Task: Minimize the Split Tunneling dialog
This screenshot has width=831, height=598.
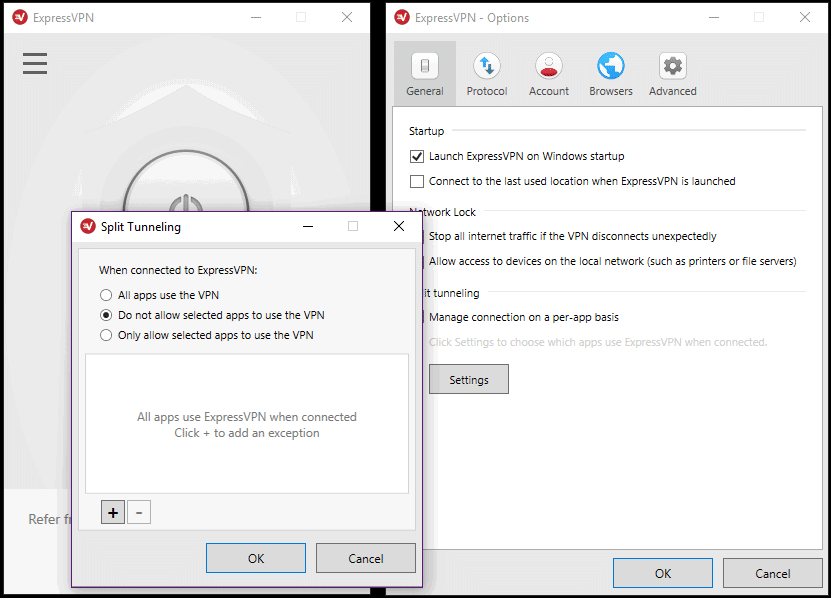Action: pos(308,226)
